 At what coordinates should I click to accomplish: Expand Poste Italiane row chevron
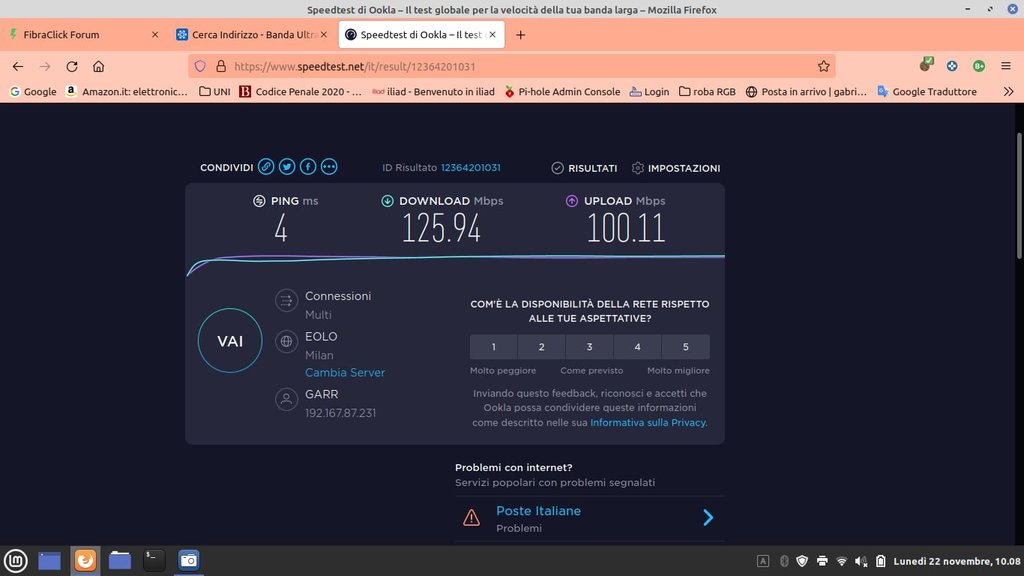[708, 518]
